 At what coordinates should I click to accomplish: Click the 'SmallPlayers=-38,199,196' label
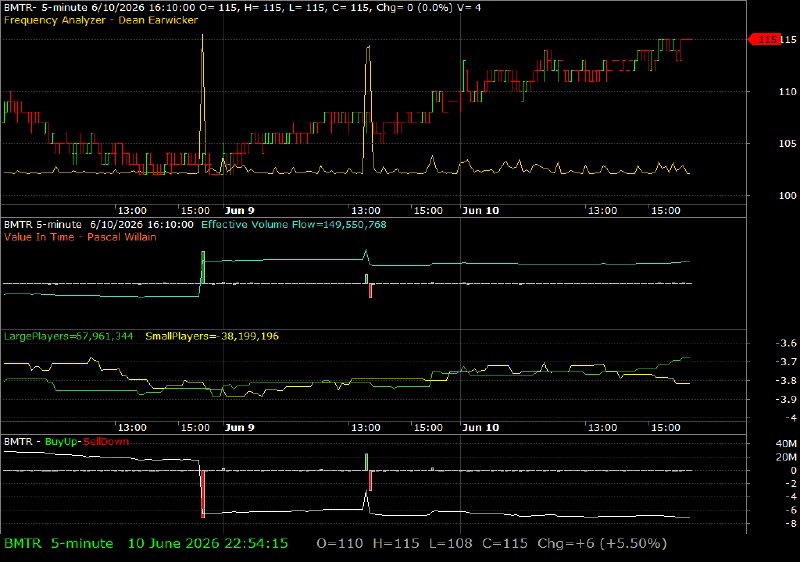tap(212, 337)
